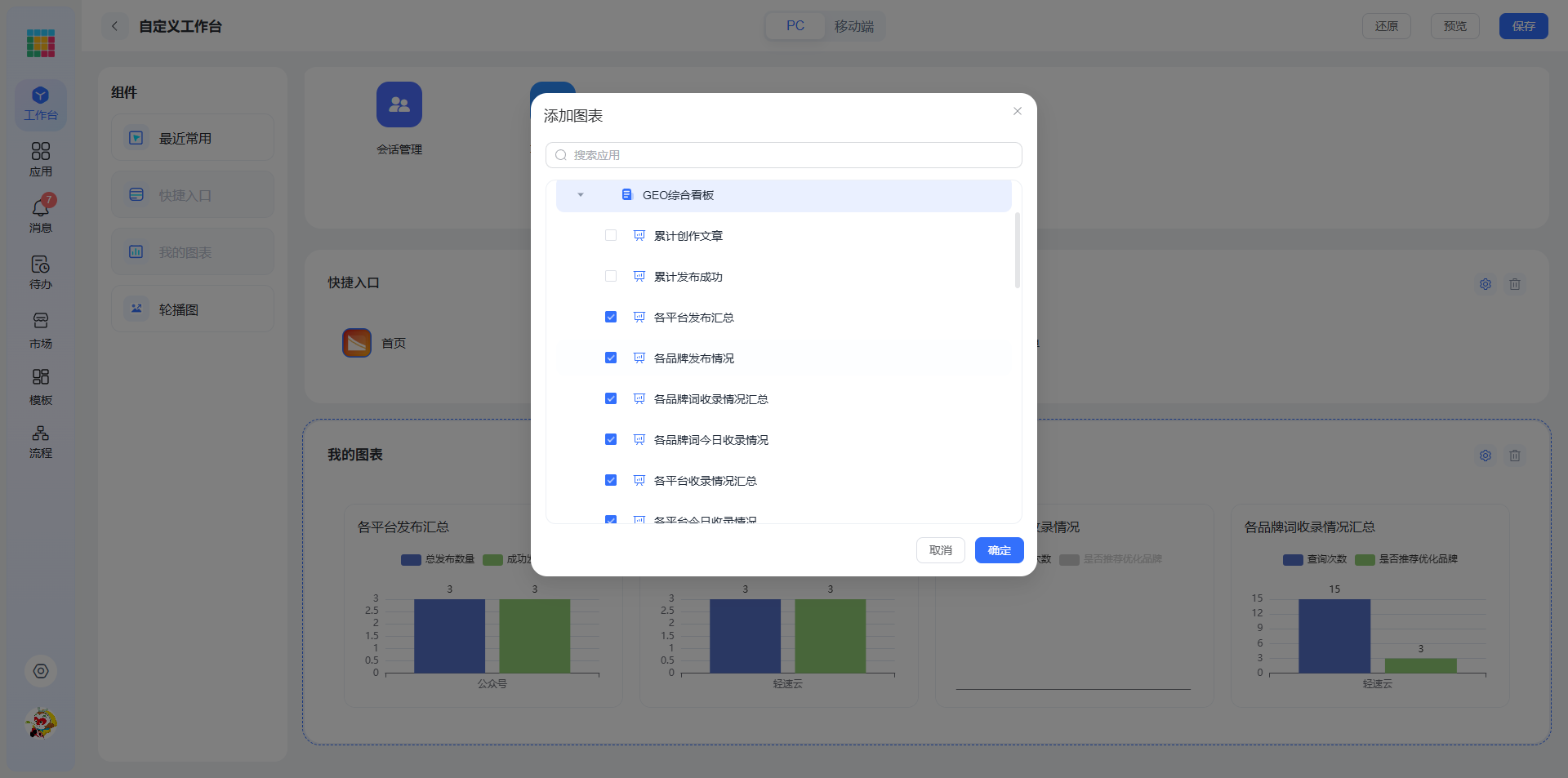This screenshot has width=1568, height=778.
Task: Select the 快捷入口 component
Action: coord(193,195)
